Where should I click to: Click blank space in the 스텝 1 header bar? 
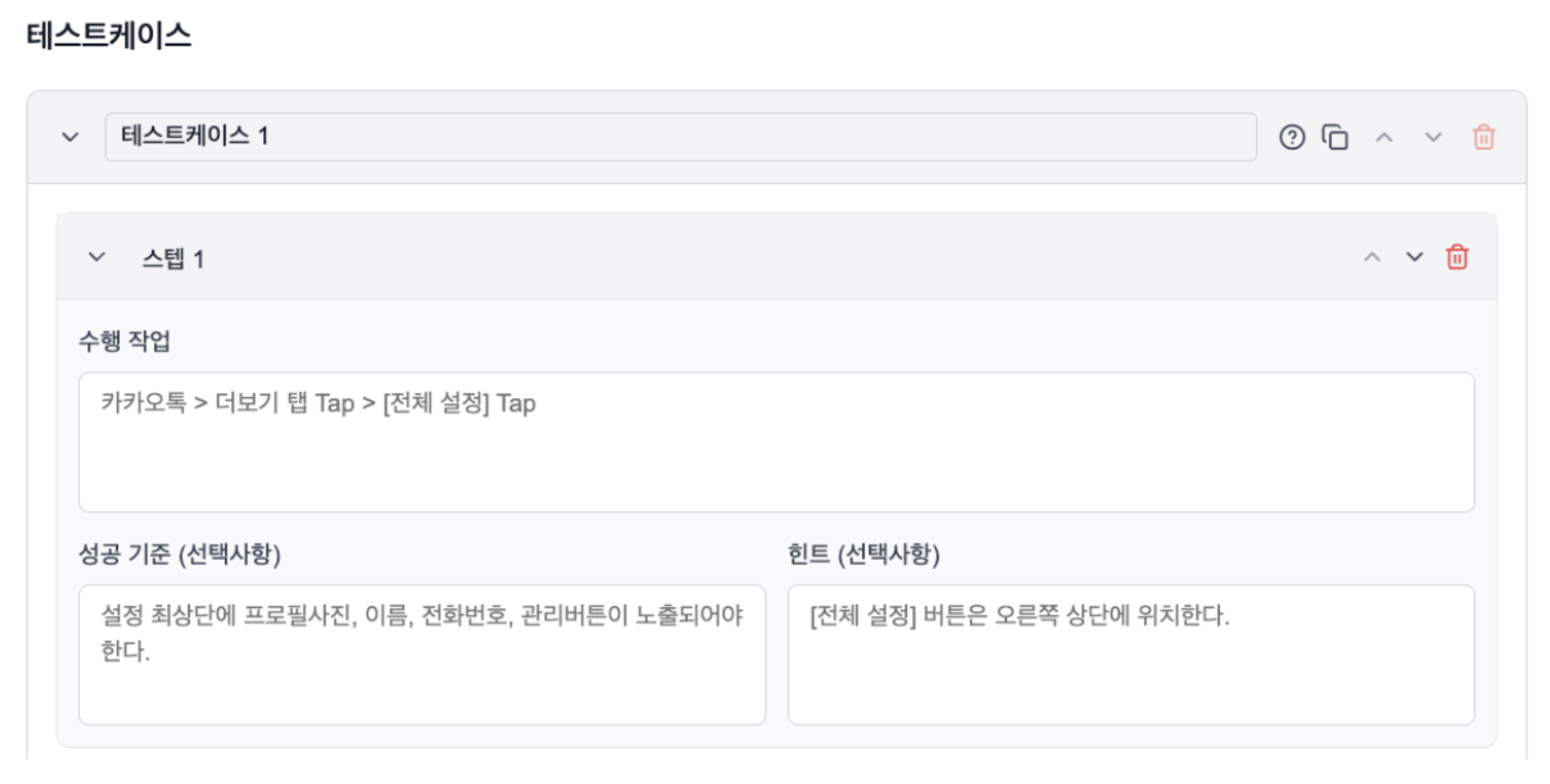tap(776, 257)
